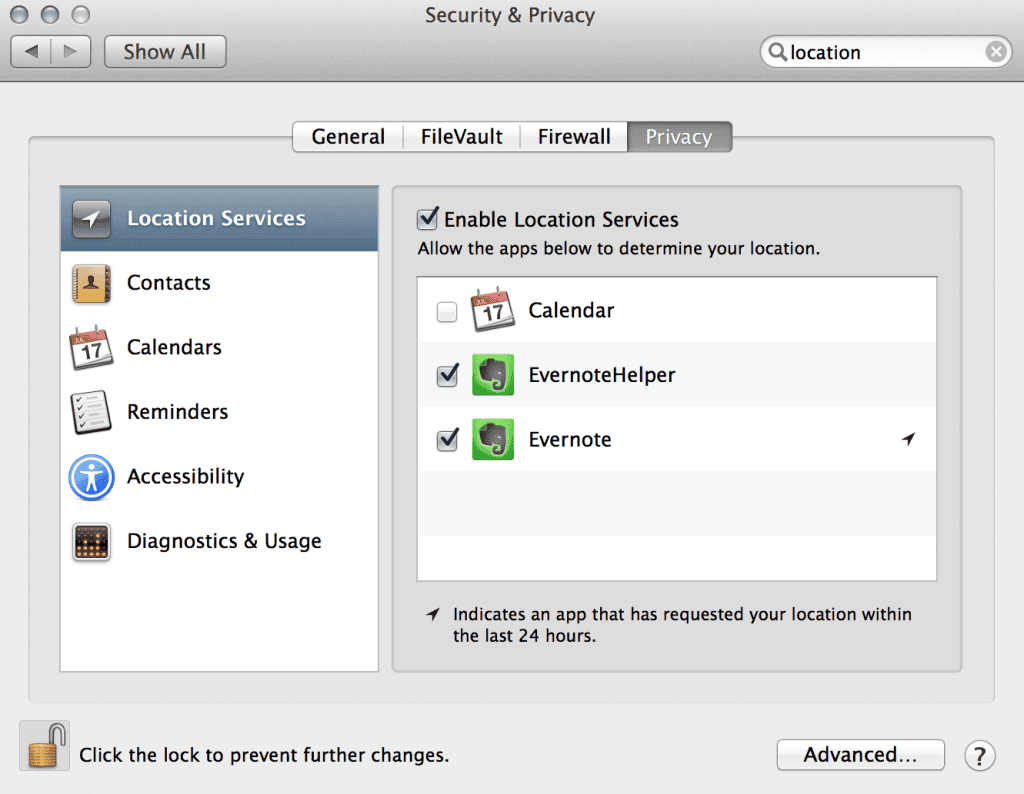The image size is (1024, 794).
Task: Select the Location Services sidebar icon
Action: 91,219
